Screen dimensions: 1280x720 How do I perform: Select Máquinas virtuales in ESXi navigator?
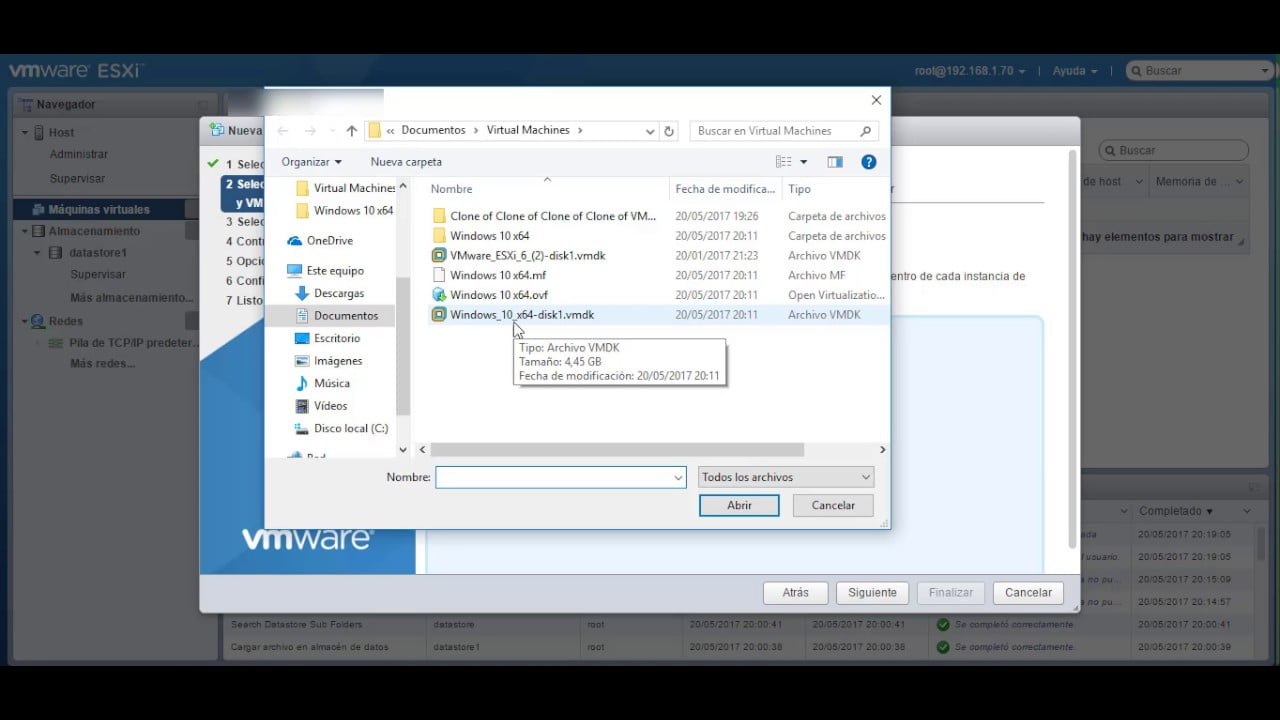click(99, 210)
